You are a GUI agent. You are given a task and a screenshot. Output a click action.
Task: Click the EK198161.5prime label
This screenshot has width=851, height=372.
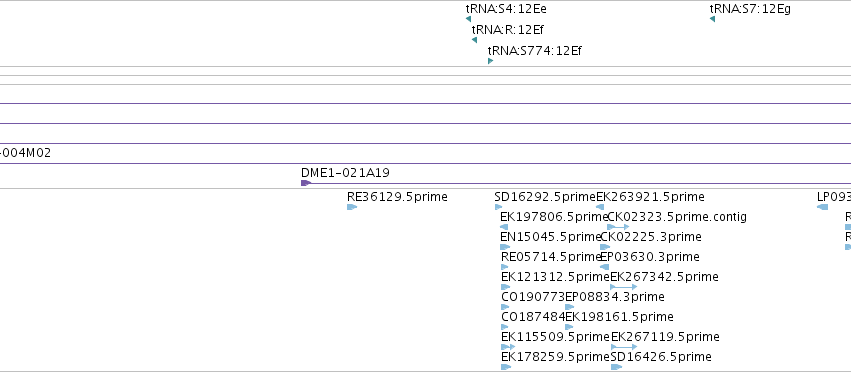[619, 317]
